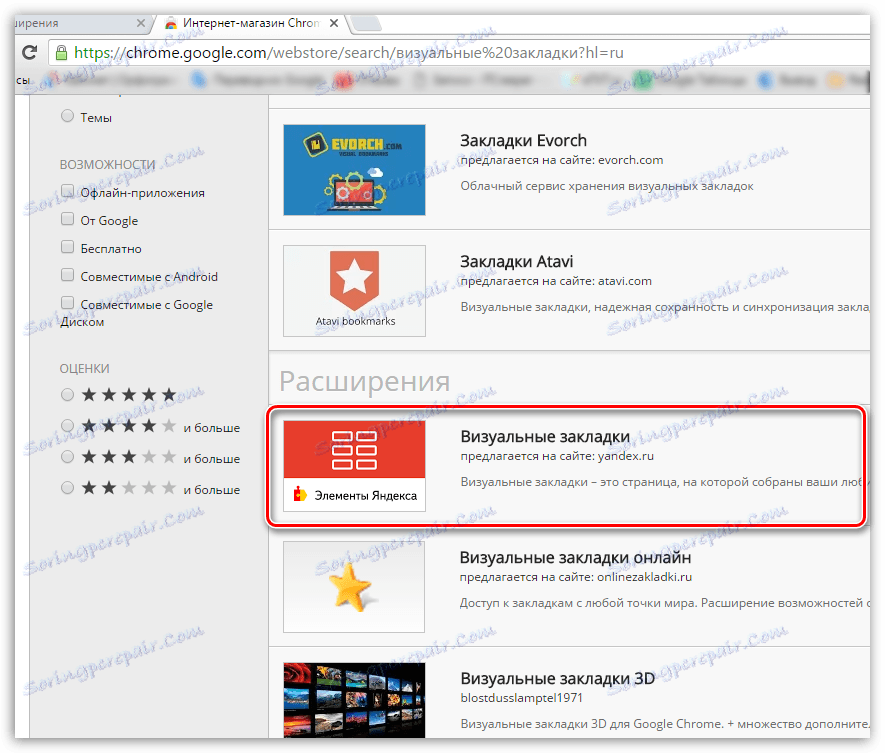Viewport: 885px width, 753px height.
Task: Click 'предлагается на сайте: yandex.ru' text
Action: pos(557,456)
